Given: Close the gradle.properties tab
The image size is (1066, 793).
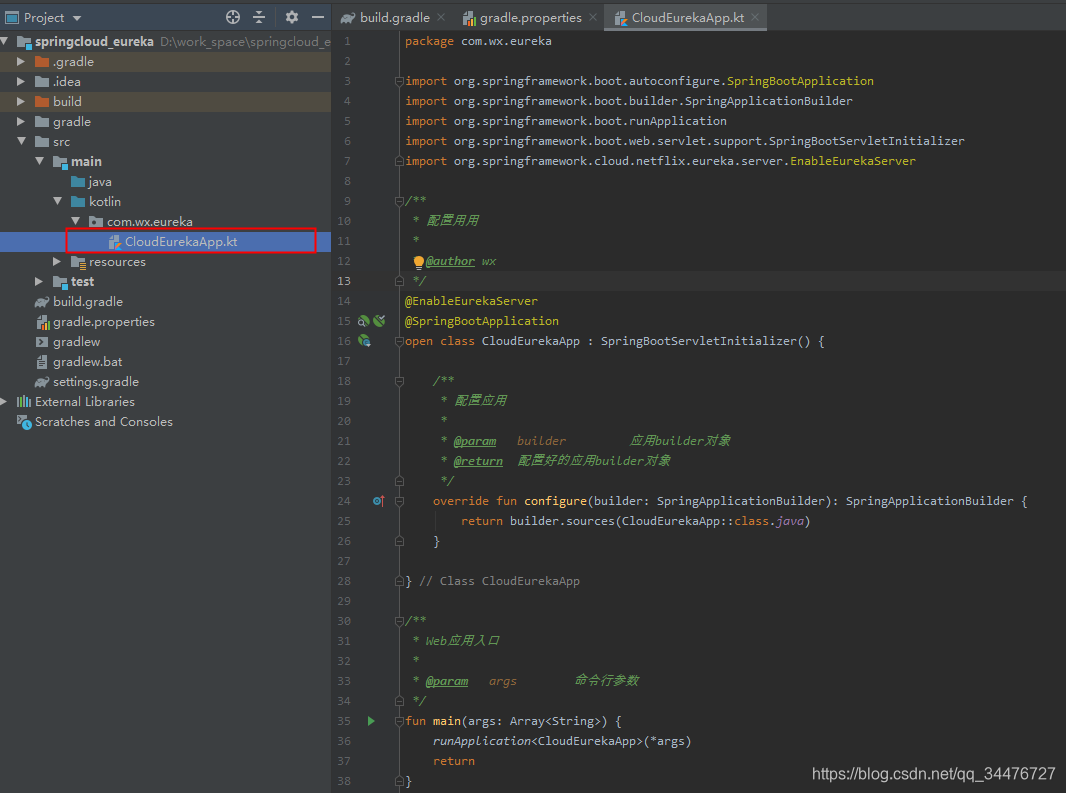Looking at the screenshot, I should [x=593, y=17].
